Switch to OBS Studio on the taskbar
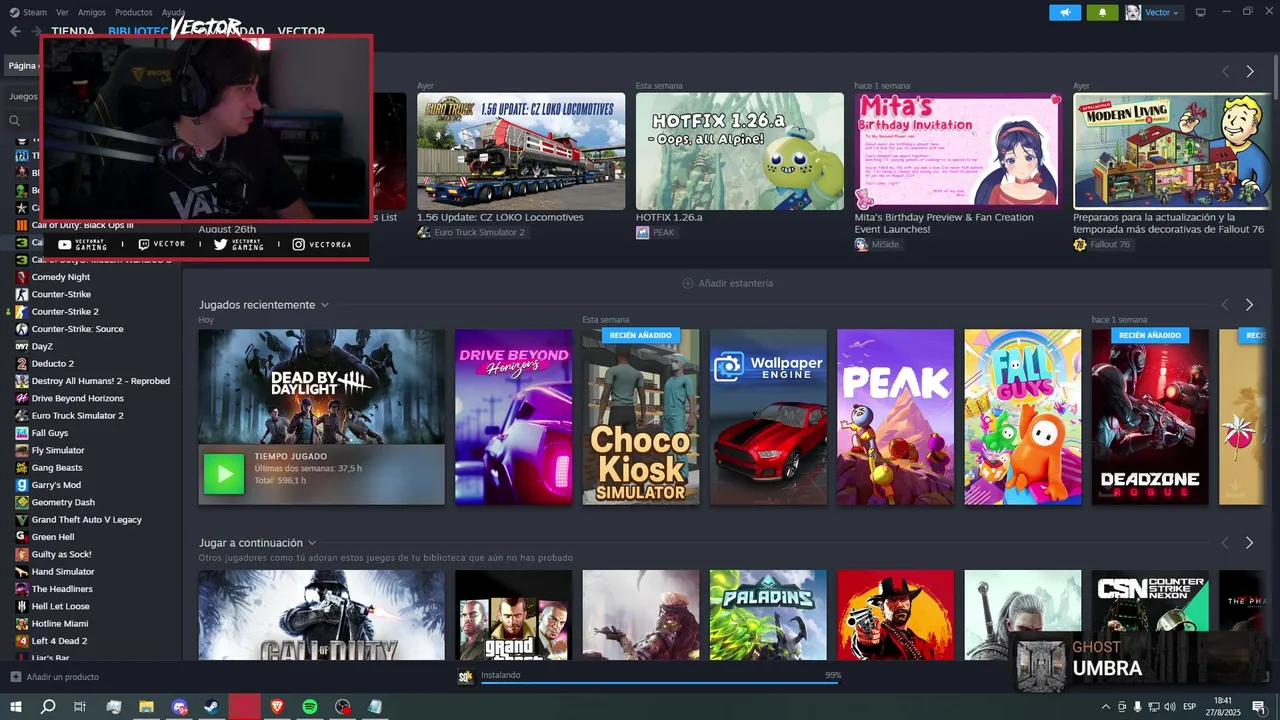 click(343, 706)
